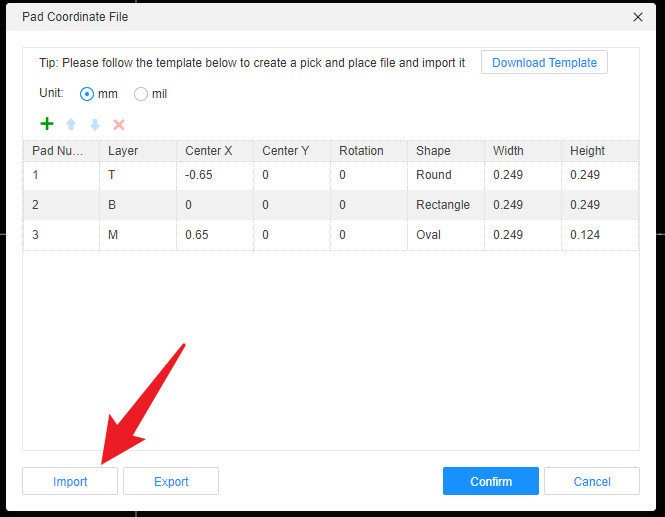The height and width of the screenshot is (517, 665).
Task: Click the move row down arrow icon
Action: pos(95,124)
